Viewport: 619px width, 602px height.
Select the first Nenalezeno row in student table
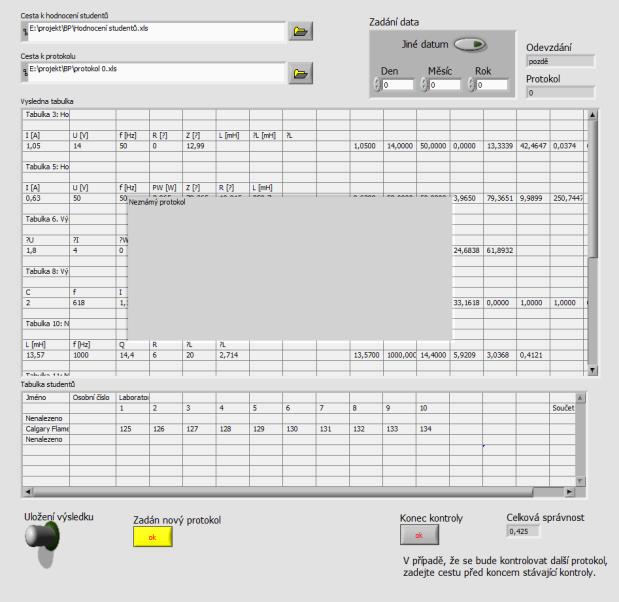(x=46, y=418)
